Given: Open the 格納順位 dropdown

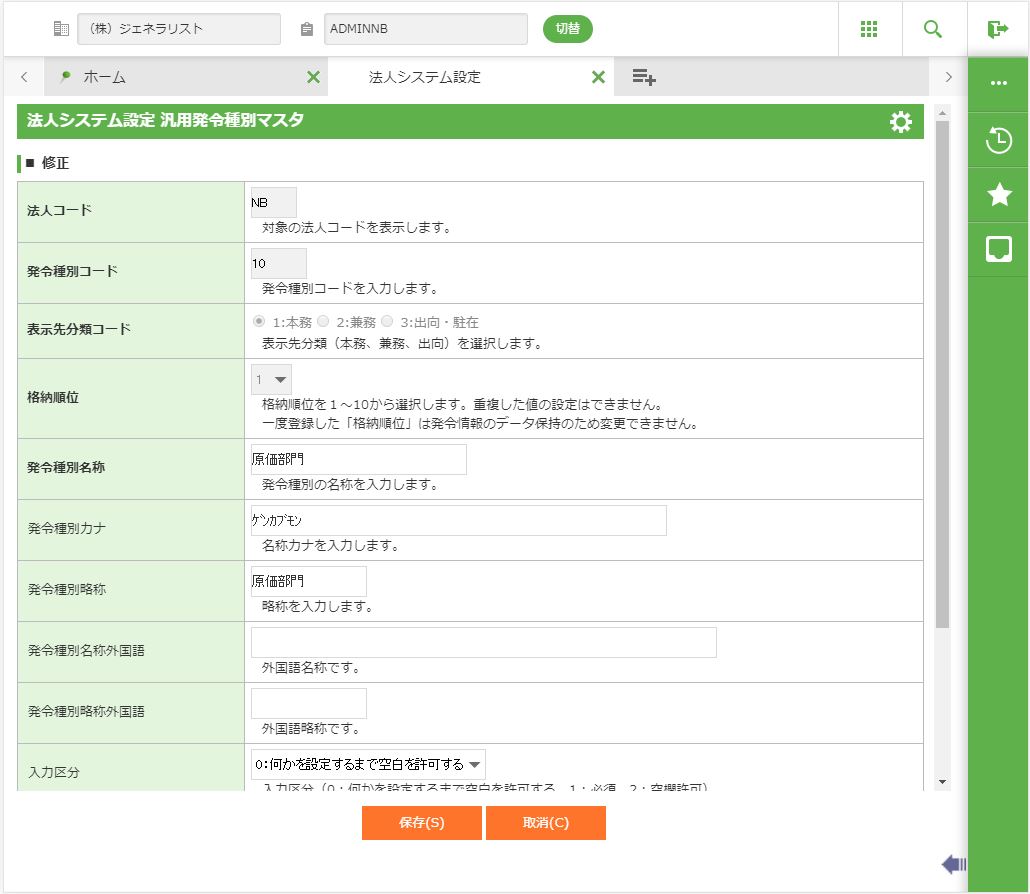Looking at the screenshot, I should click(x=271, y=380).
